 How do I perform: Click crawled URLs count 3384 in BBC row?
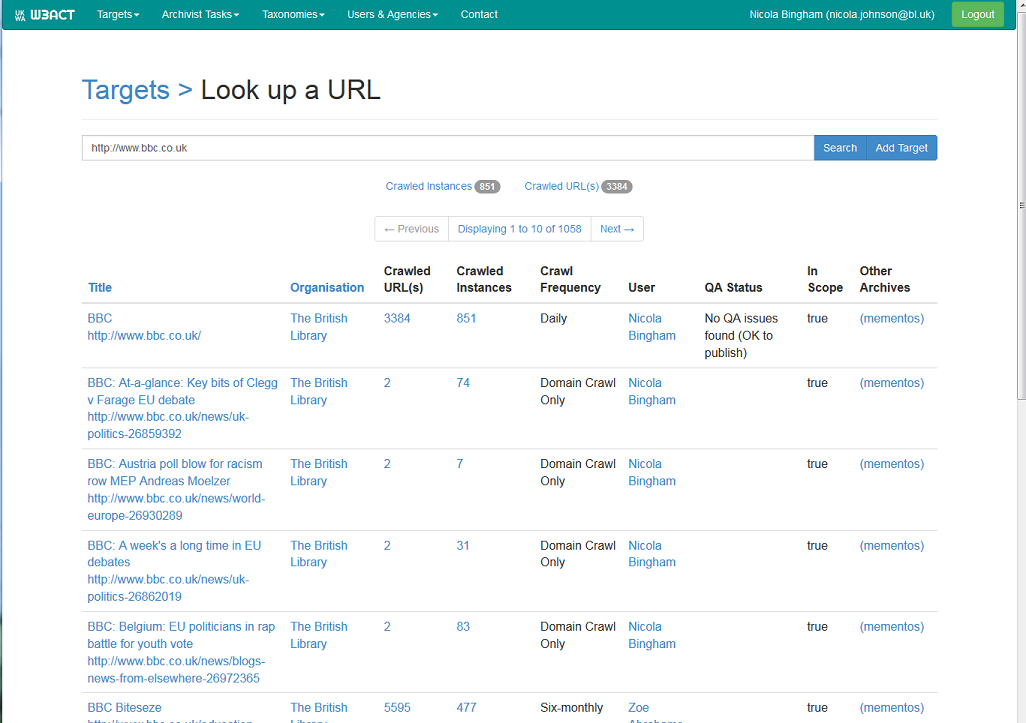[x=397, y=319]
